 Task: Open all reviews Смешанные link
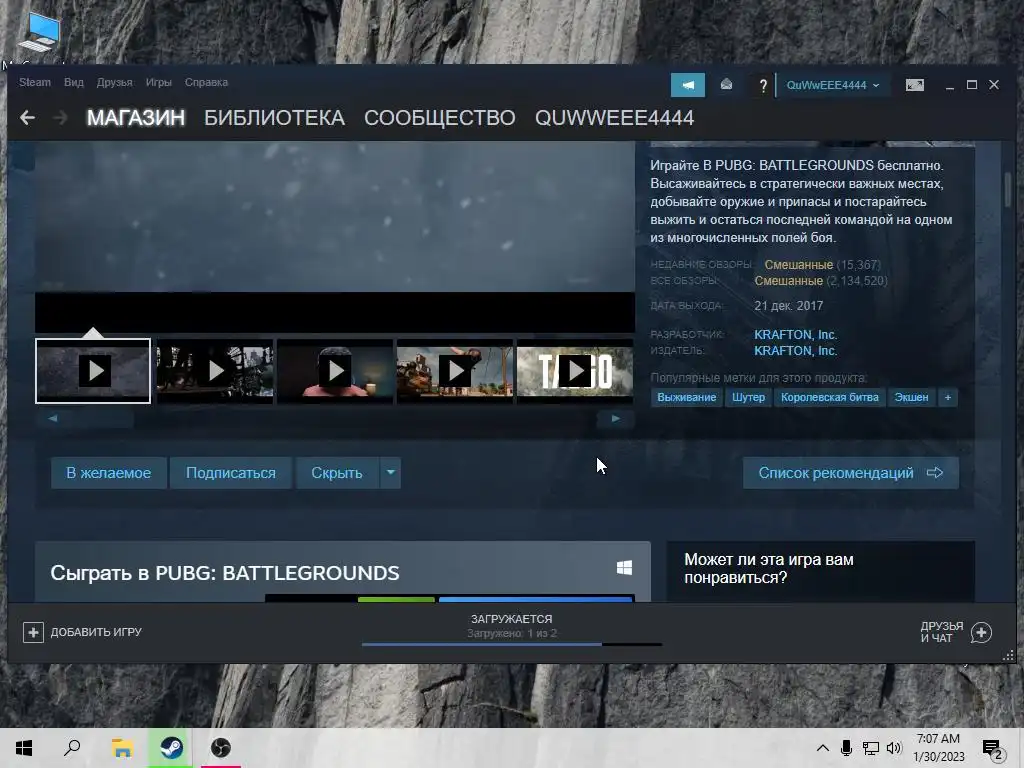[788, 281]
